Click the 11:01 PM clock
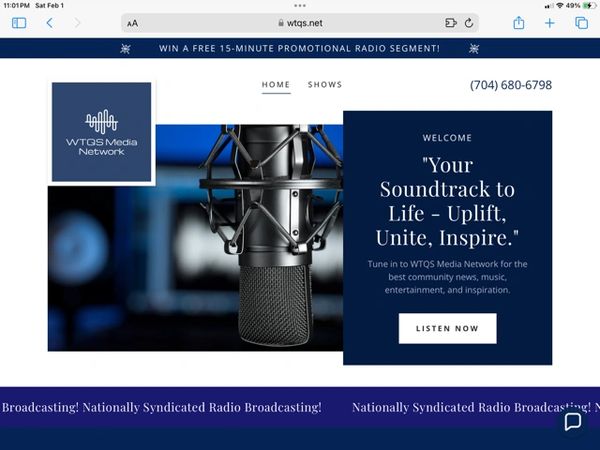 (16, 5)
